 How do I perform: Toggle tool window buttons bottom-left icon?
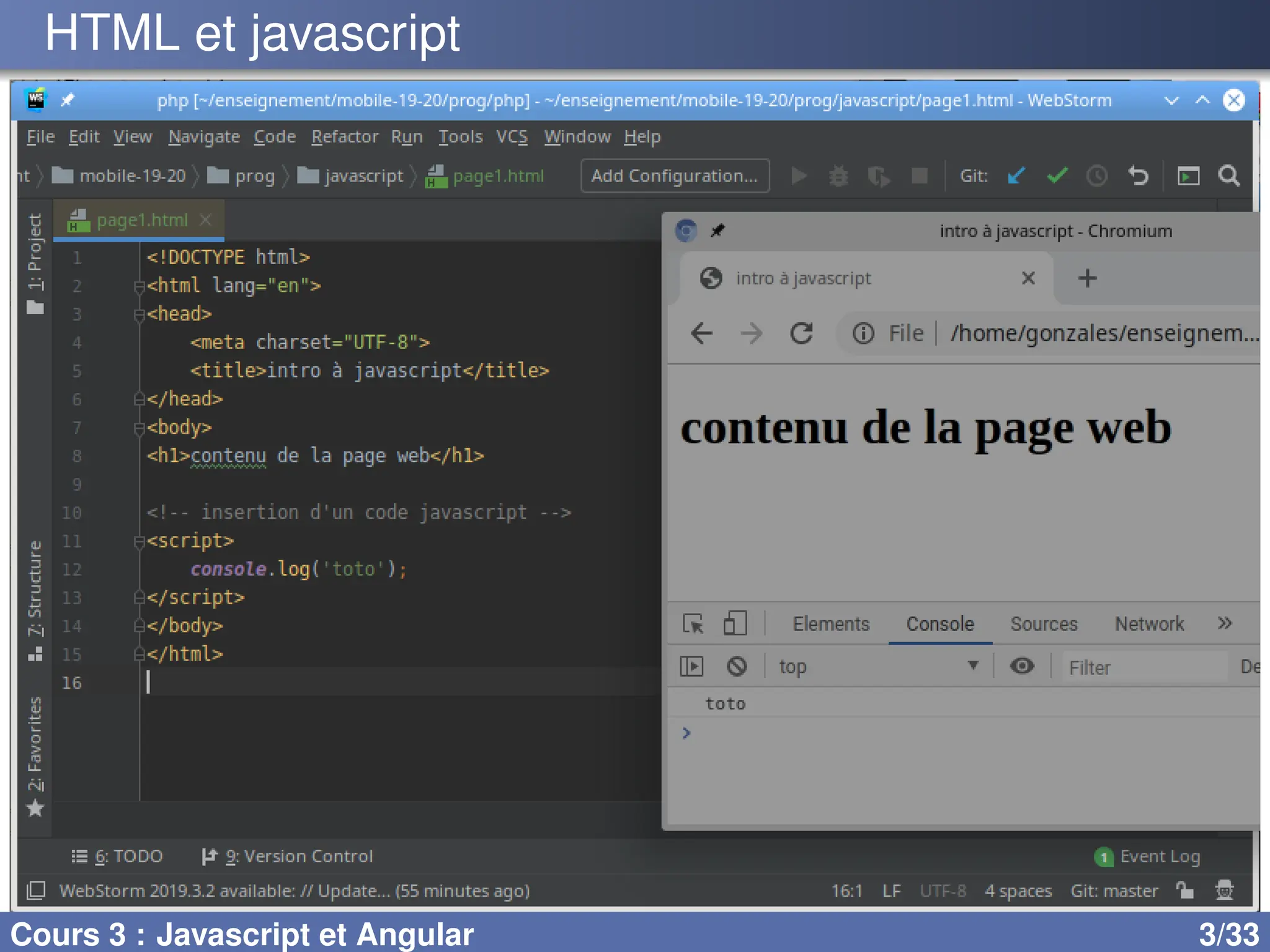[36, 891]
